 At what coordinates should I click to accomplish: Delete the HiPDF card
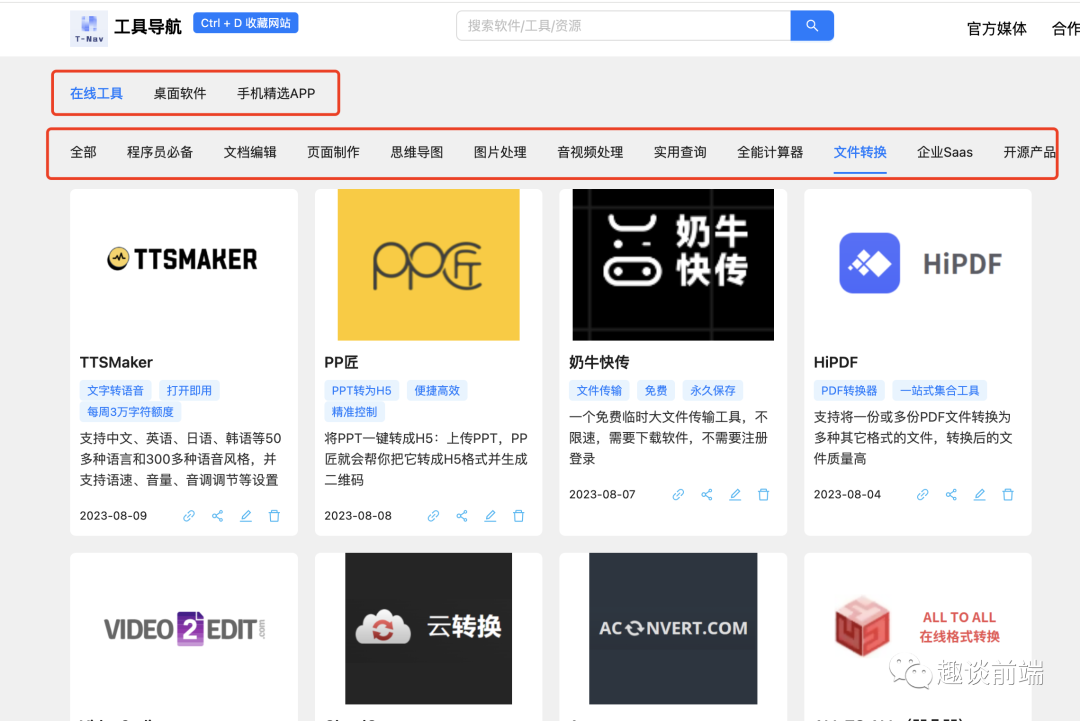pyautogui.click(x=1008, y=494)
